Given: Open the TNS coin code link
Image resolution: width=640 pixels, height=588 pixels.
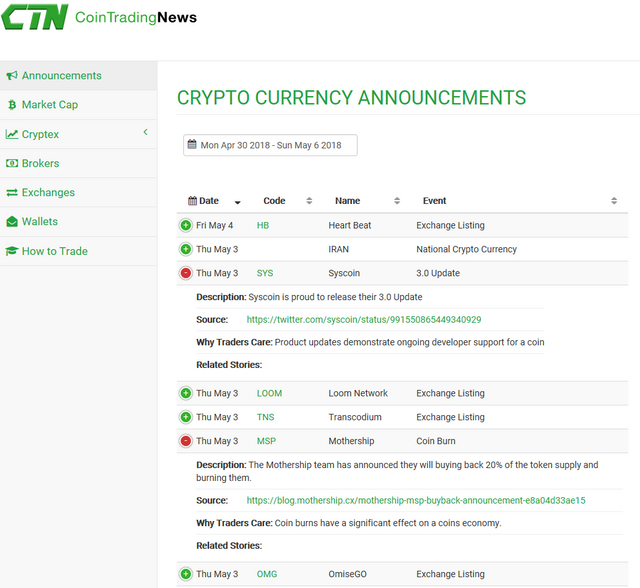Looking at the screenshot, I should pos(265,417).
